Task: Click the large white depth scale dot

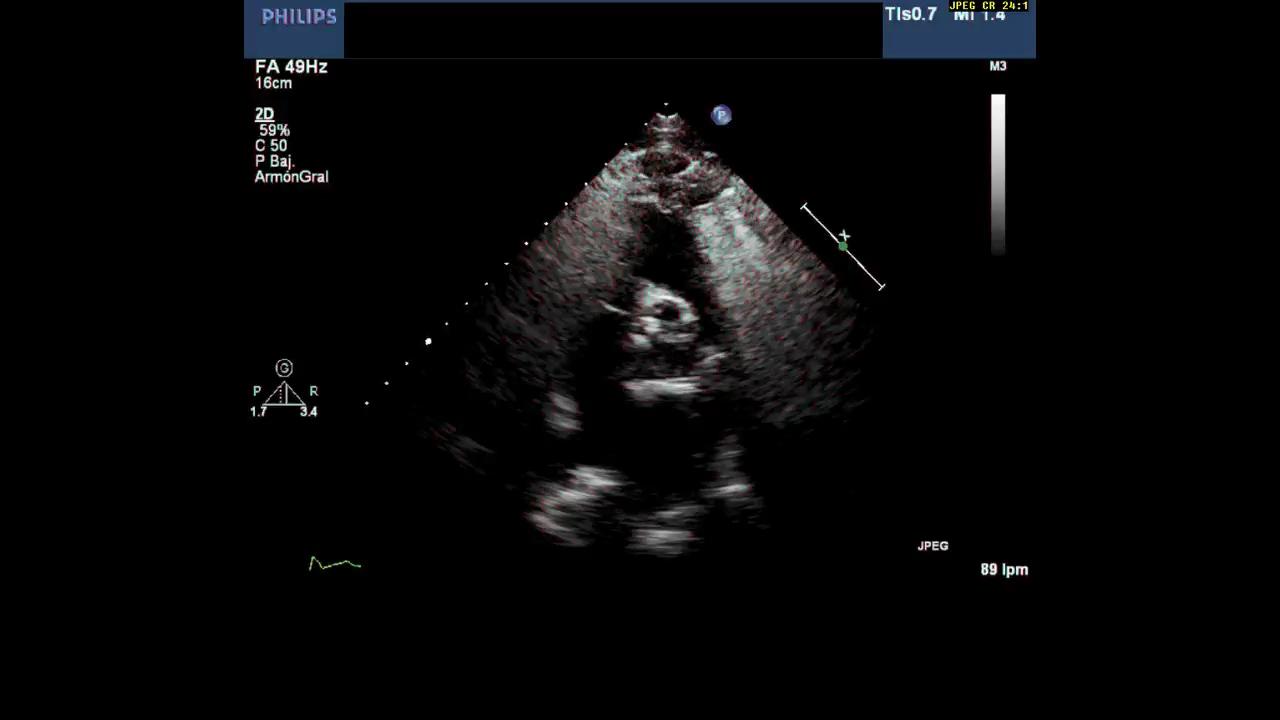Action: coord(428,342)
